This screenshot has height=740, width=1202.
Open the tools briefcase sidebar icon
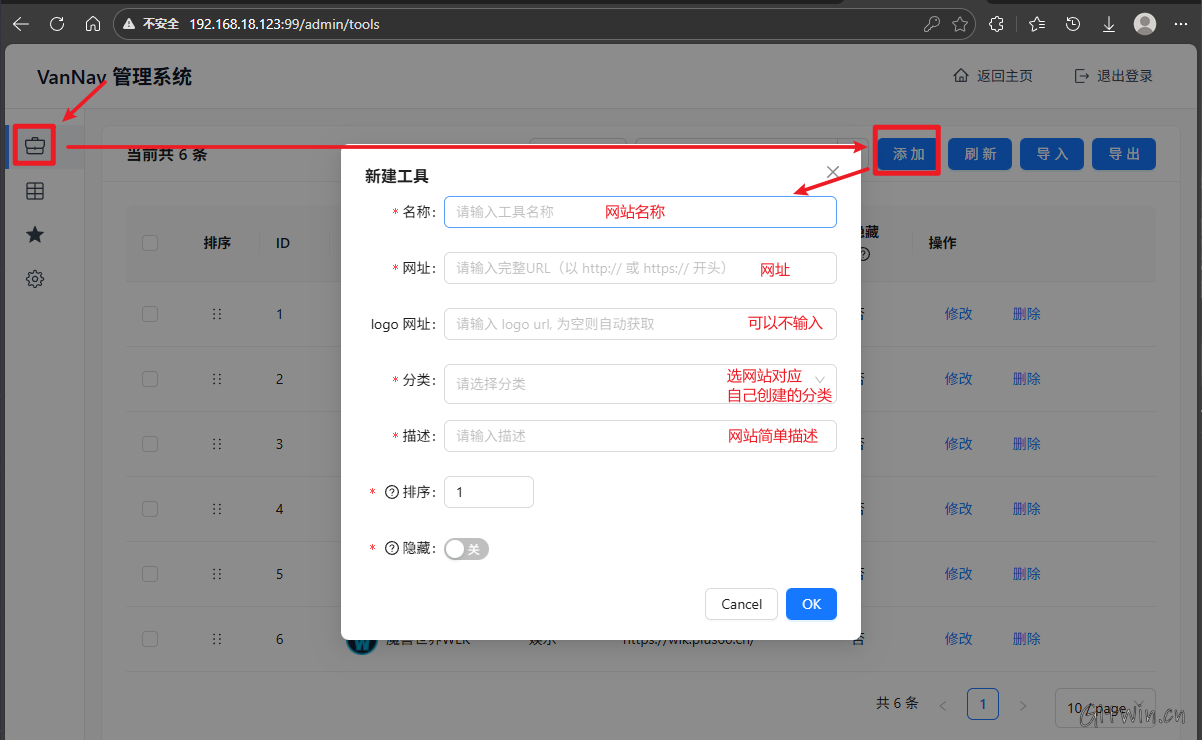point(35,146)
